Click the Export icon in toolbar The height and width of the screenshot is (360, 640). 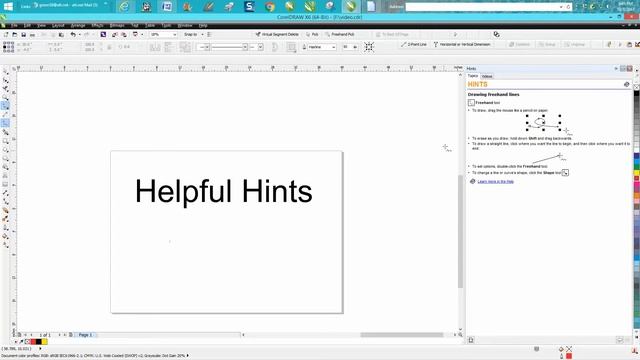[x=124, y=35]
